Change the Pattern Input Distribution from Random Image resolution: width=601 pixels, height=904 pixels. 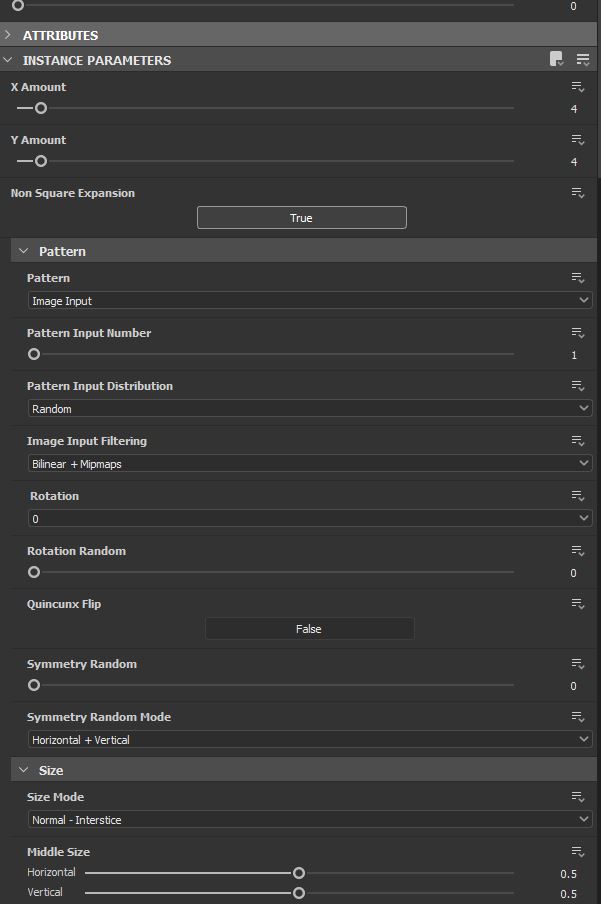pos(306,408)
